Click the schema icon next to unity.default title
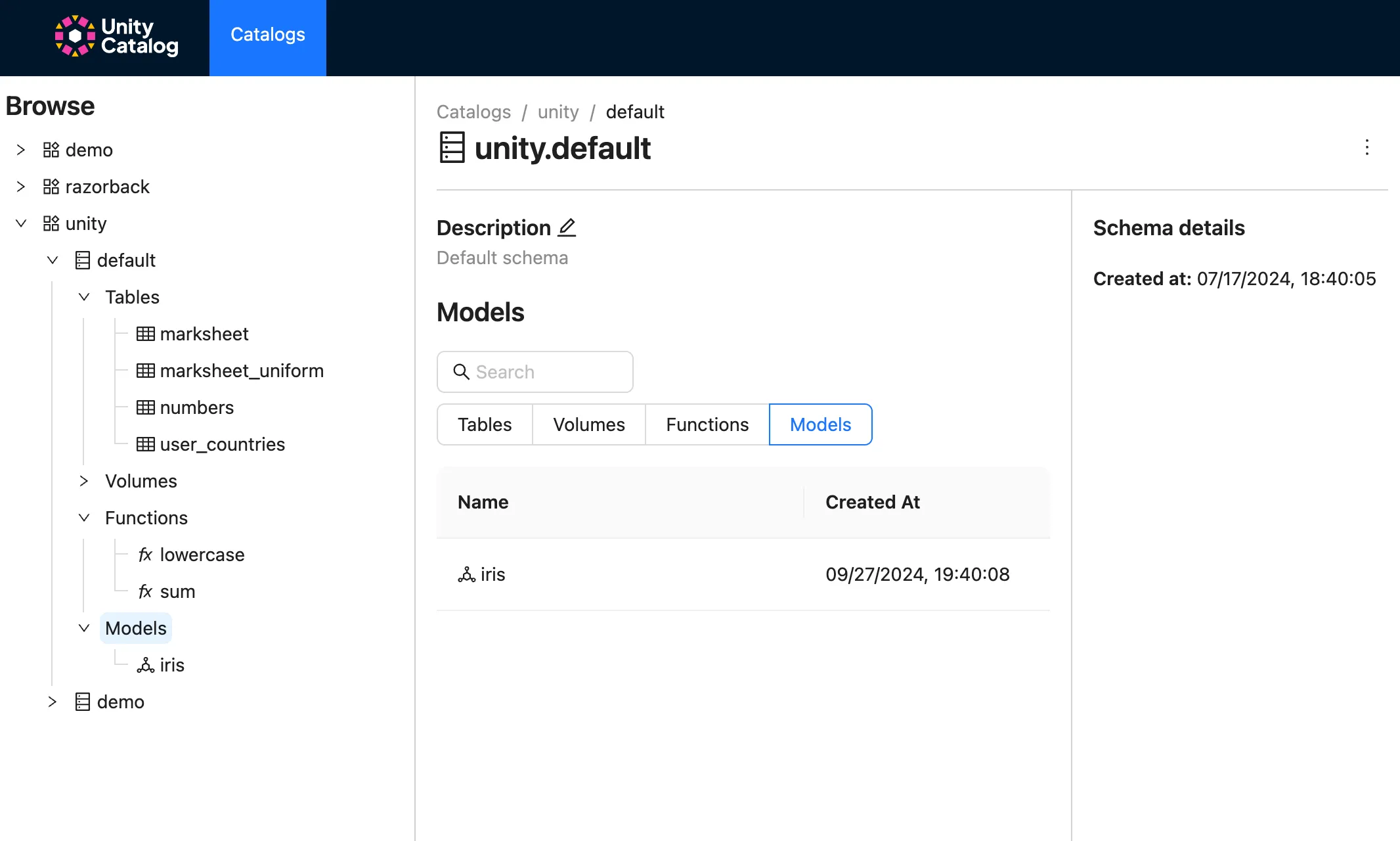Viewport: 1400px width, 841px height. point(451,148)
